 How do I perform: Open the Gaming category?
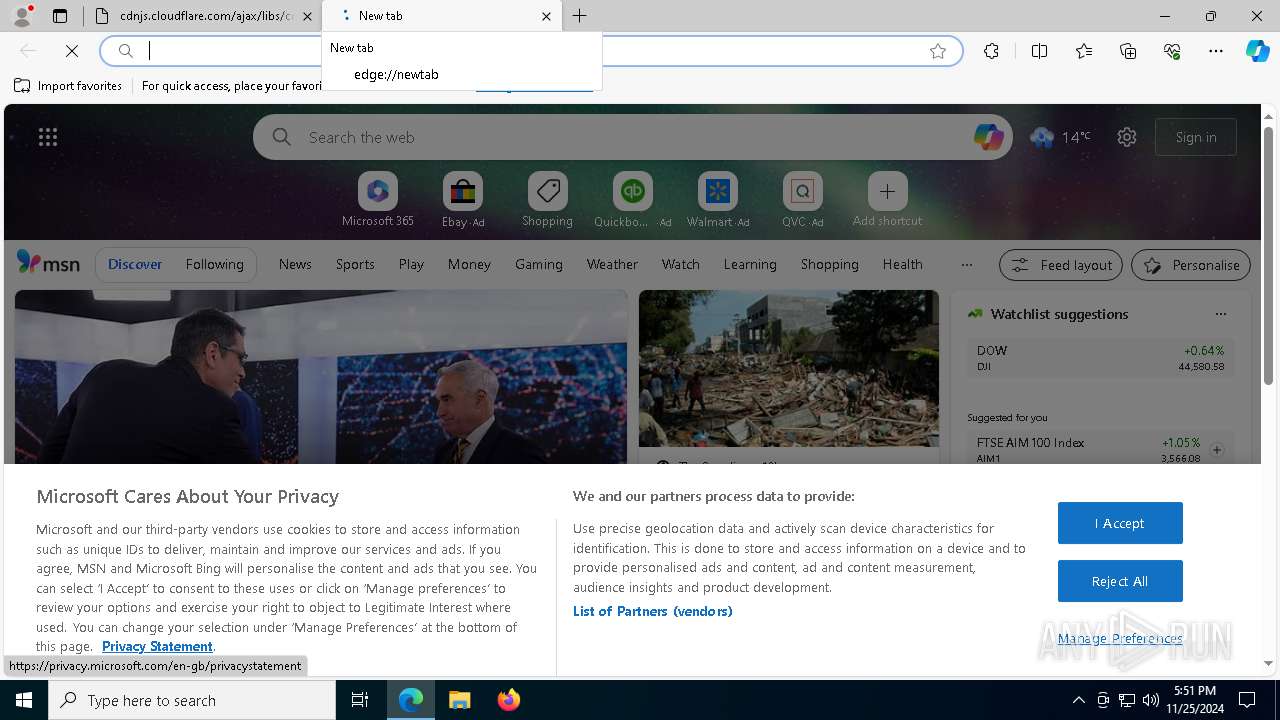[x=539, y=264]
